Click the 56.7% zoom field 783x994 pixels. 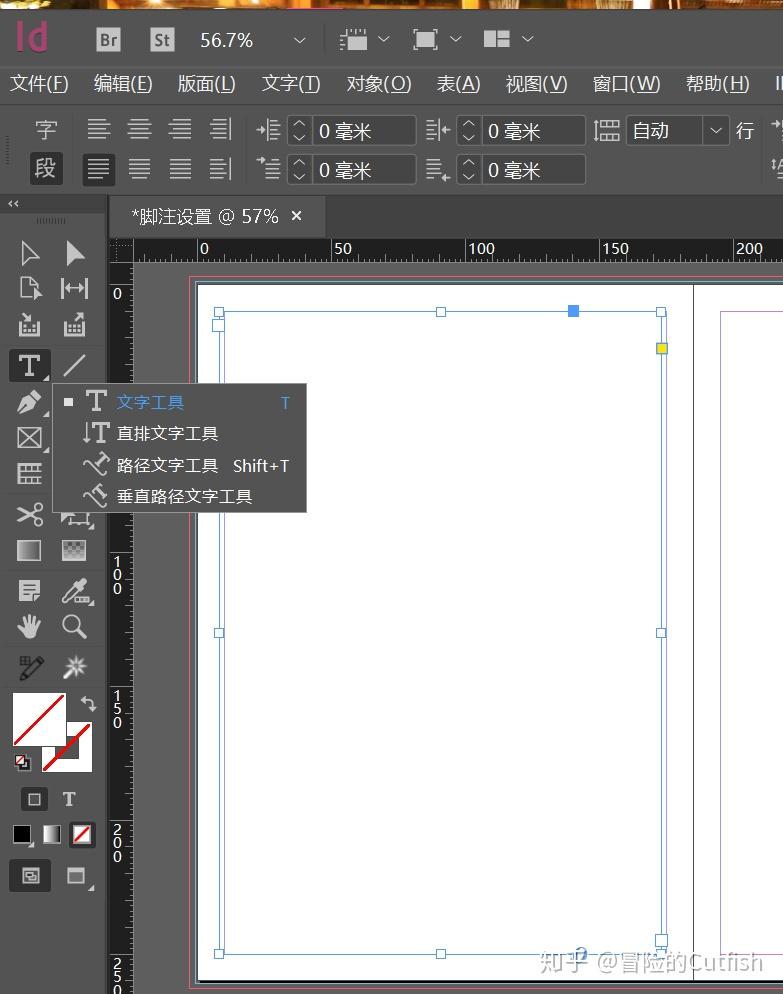[226, 41]
